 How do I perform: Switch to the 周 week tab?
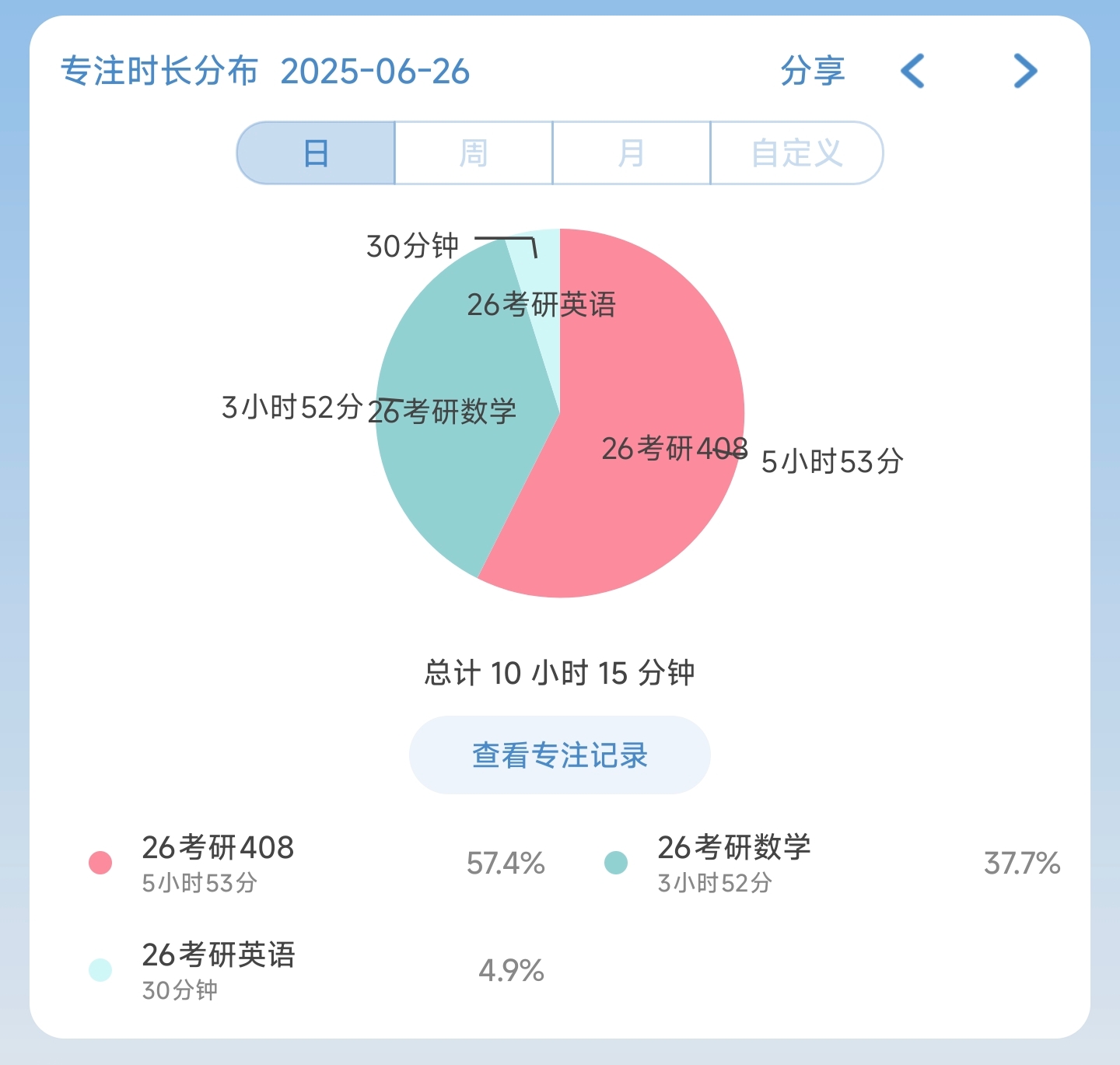[474, 153]
